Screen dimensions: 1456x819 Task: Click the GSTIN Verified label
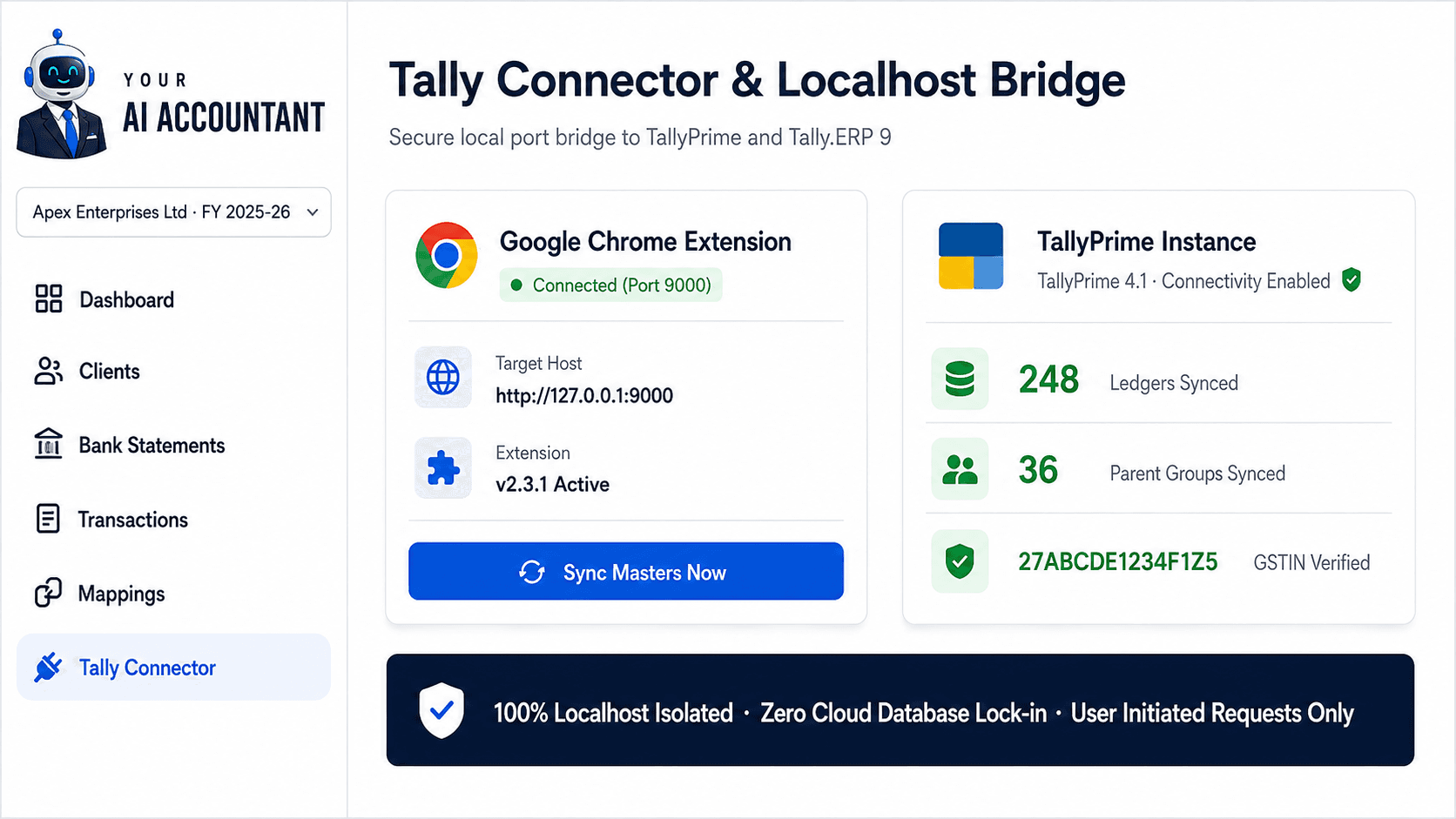coord(1311,563)
